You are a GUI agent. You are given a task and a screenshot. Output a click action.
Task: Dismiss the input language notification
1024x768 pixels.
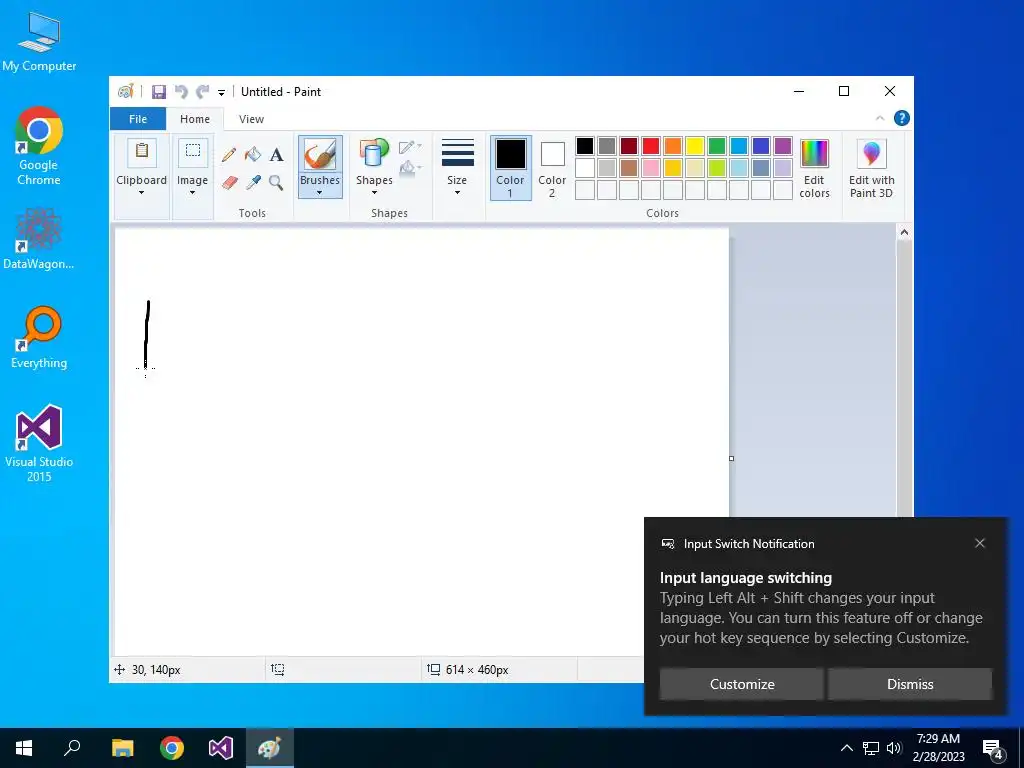pos(910,684)
